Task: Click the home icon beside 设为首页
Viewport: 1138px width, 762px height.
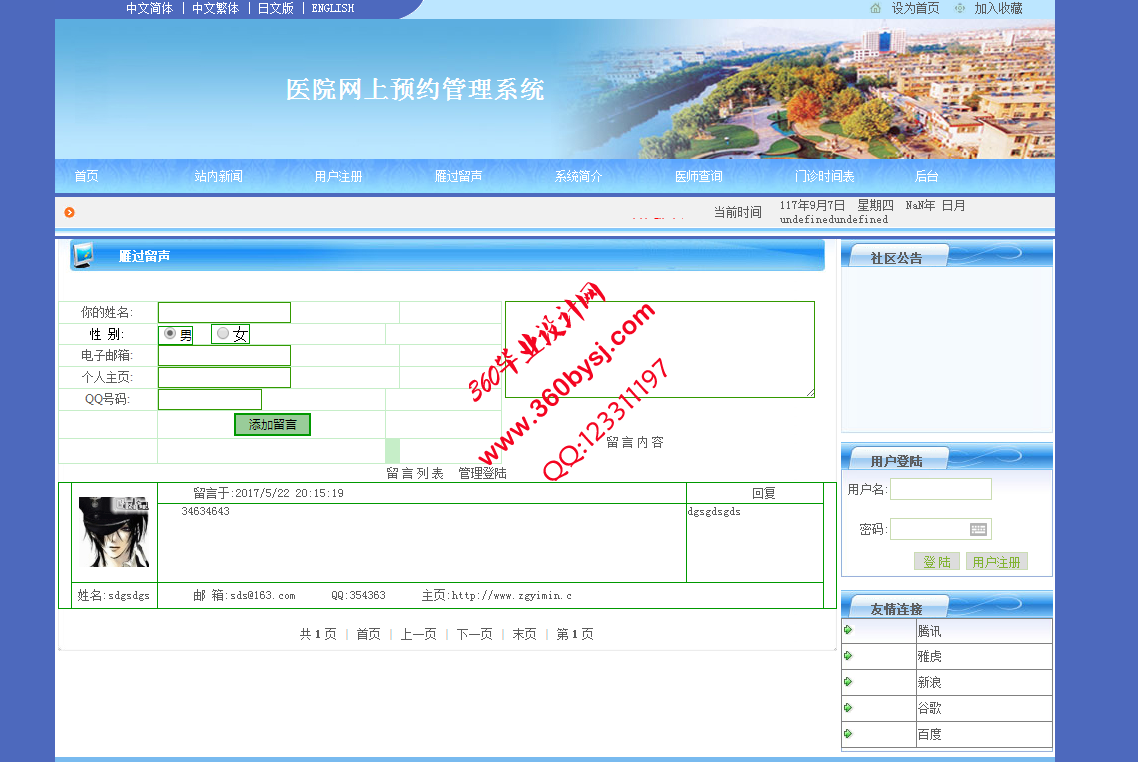Action: (x=876, y=8)
